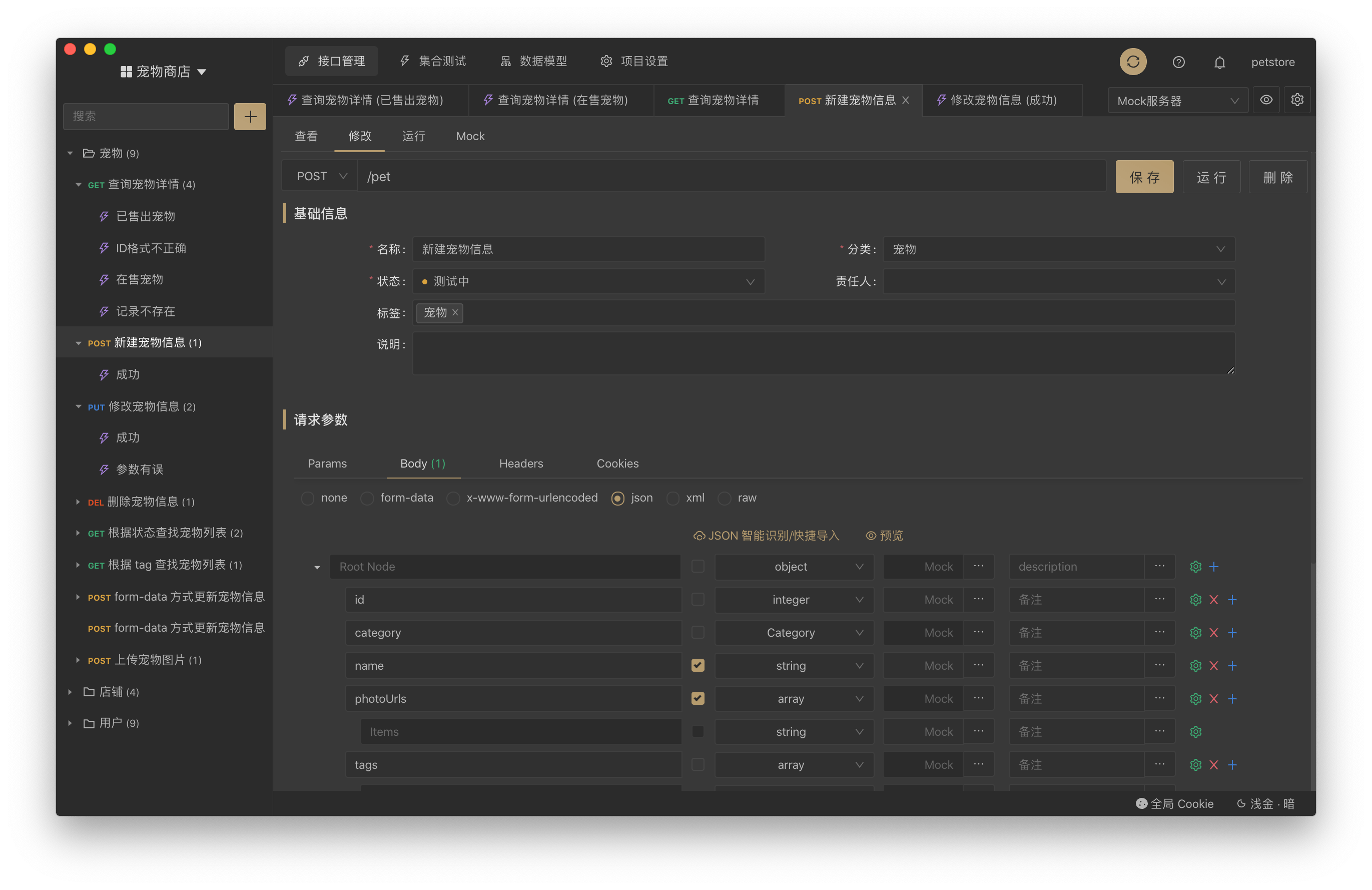Trigger JSON 智能识别/快捷导入
The image size is (1372, 890).
767,535
